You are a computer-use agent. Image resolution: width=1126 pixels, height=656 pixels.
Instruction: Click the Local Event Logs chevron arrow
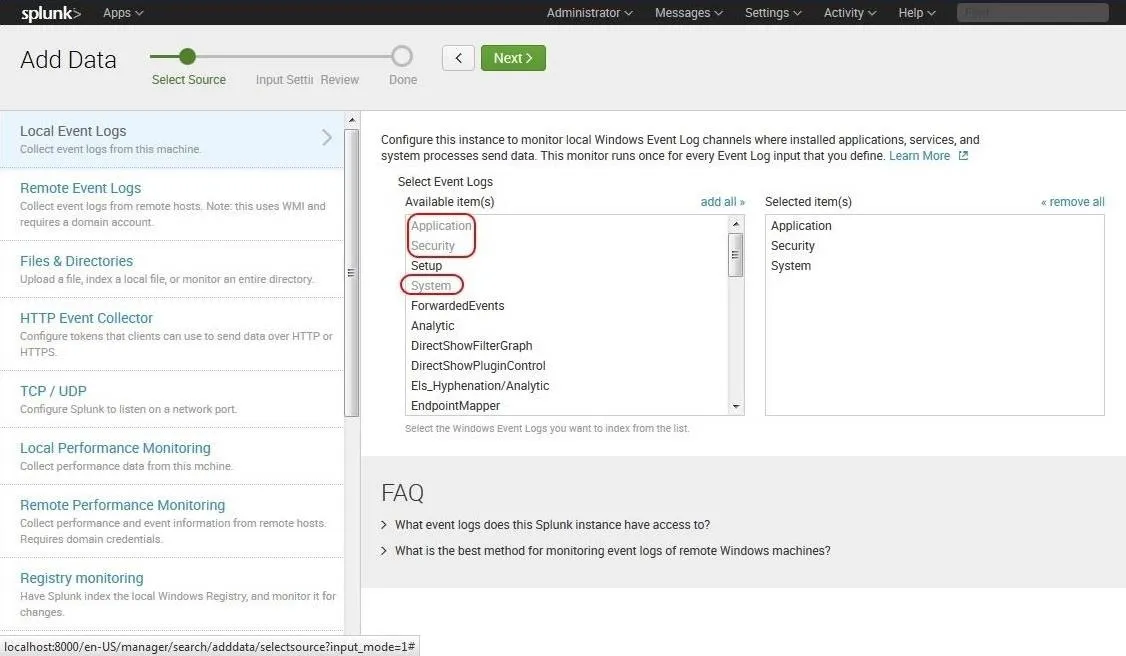coord(327,137)
